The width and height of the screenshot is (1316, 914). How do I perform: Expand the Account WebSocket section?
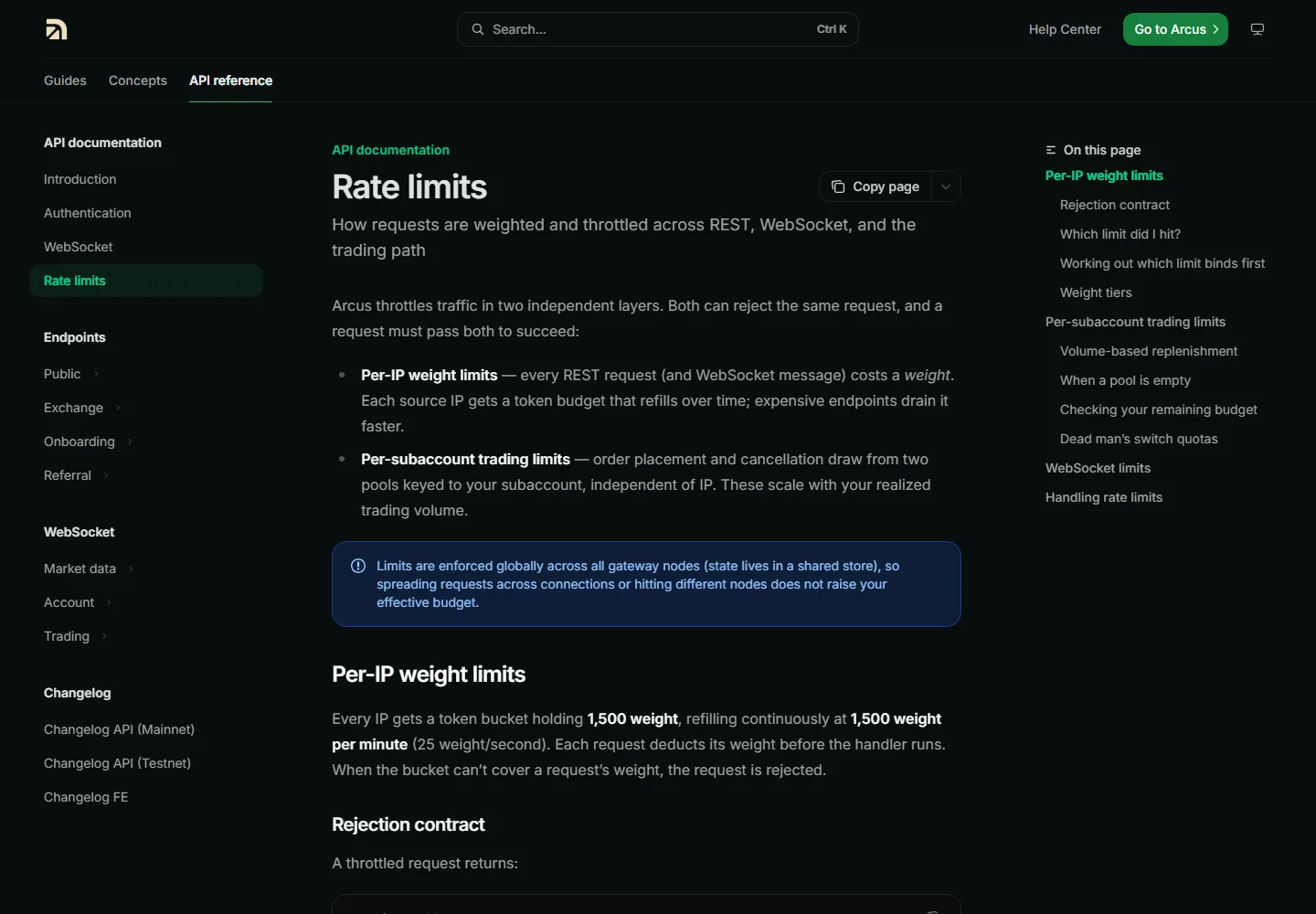109,602
